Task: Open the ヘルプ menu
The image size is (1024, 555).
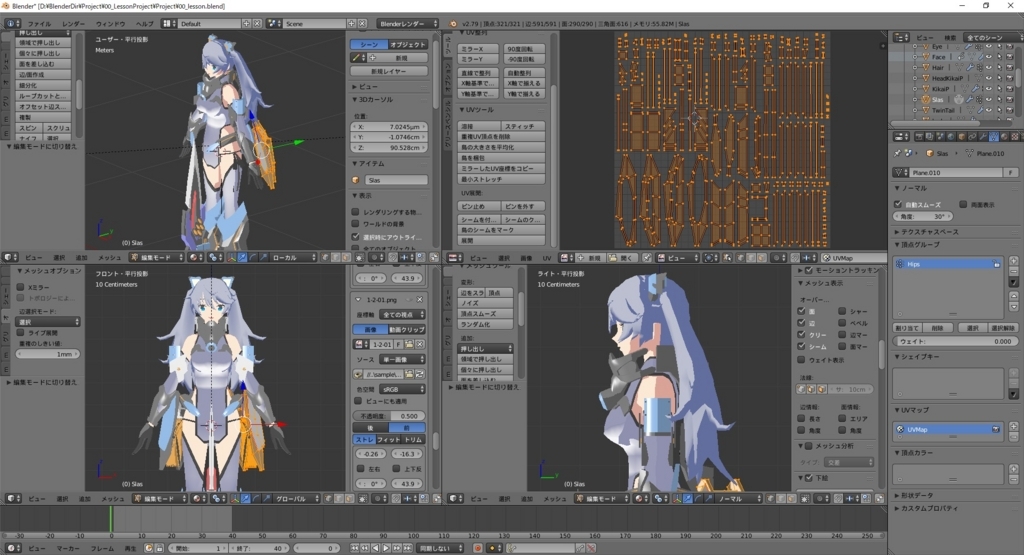Action: tap(144, 24)
